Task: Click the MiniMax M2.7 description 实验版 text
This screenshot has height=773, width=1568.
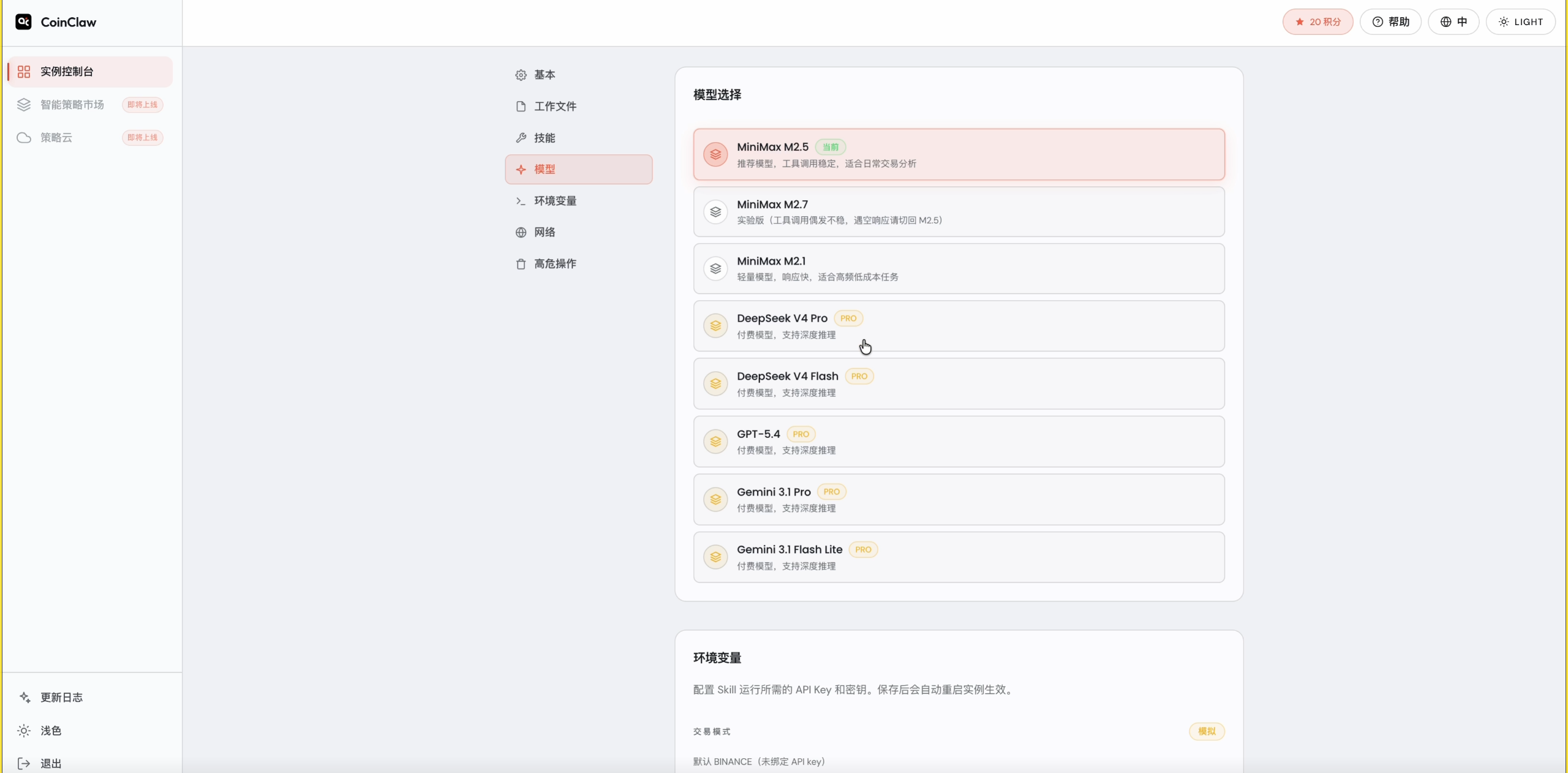Action: click(x=840, y=221)
